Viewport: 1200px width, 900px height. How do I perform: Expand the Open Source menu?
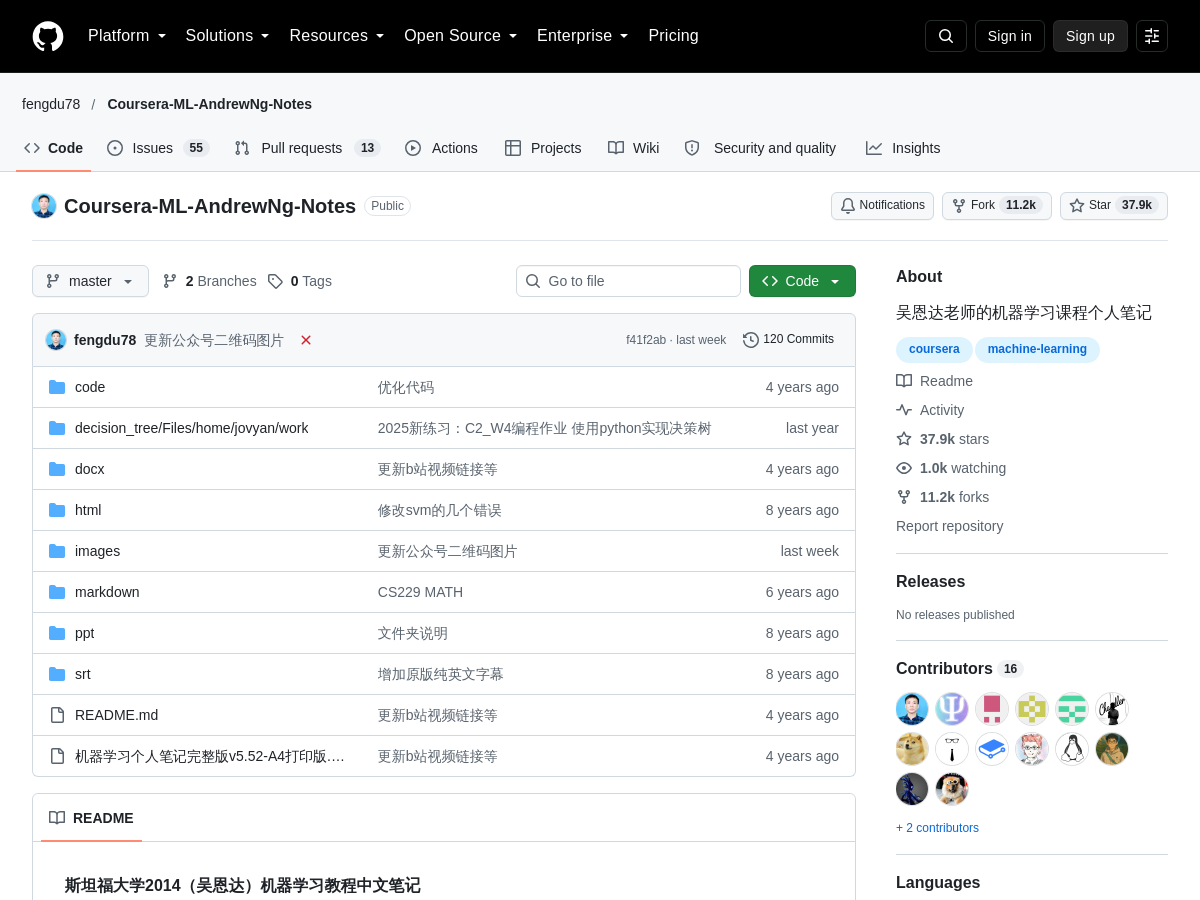(x=461, y=36)
